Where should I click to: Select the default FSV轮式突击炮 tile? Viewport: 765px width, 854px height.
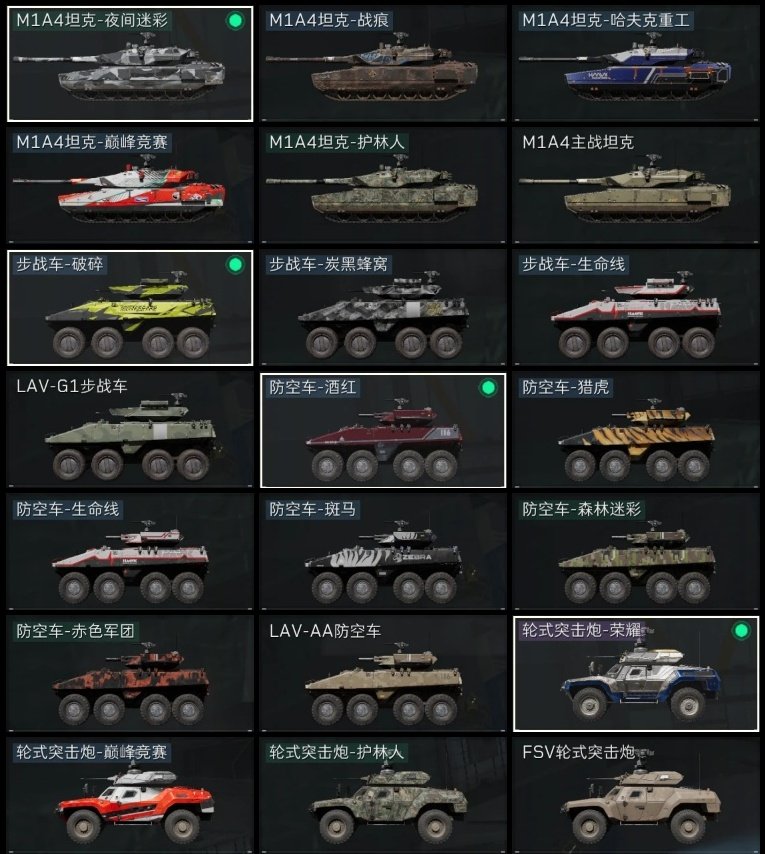click(635, 796)
